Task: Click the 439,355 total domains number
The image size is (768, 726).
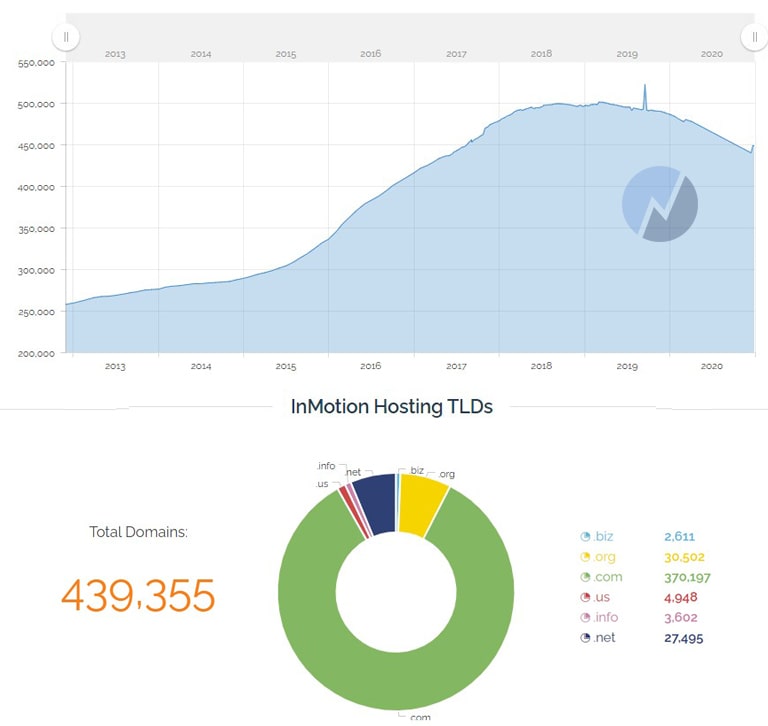Action: tap(138, 596)
